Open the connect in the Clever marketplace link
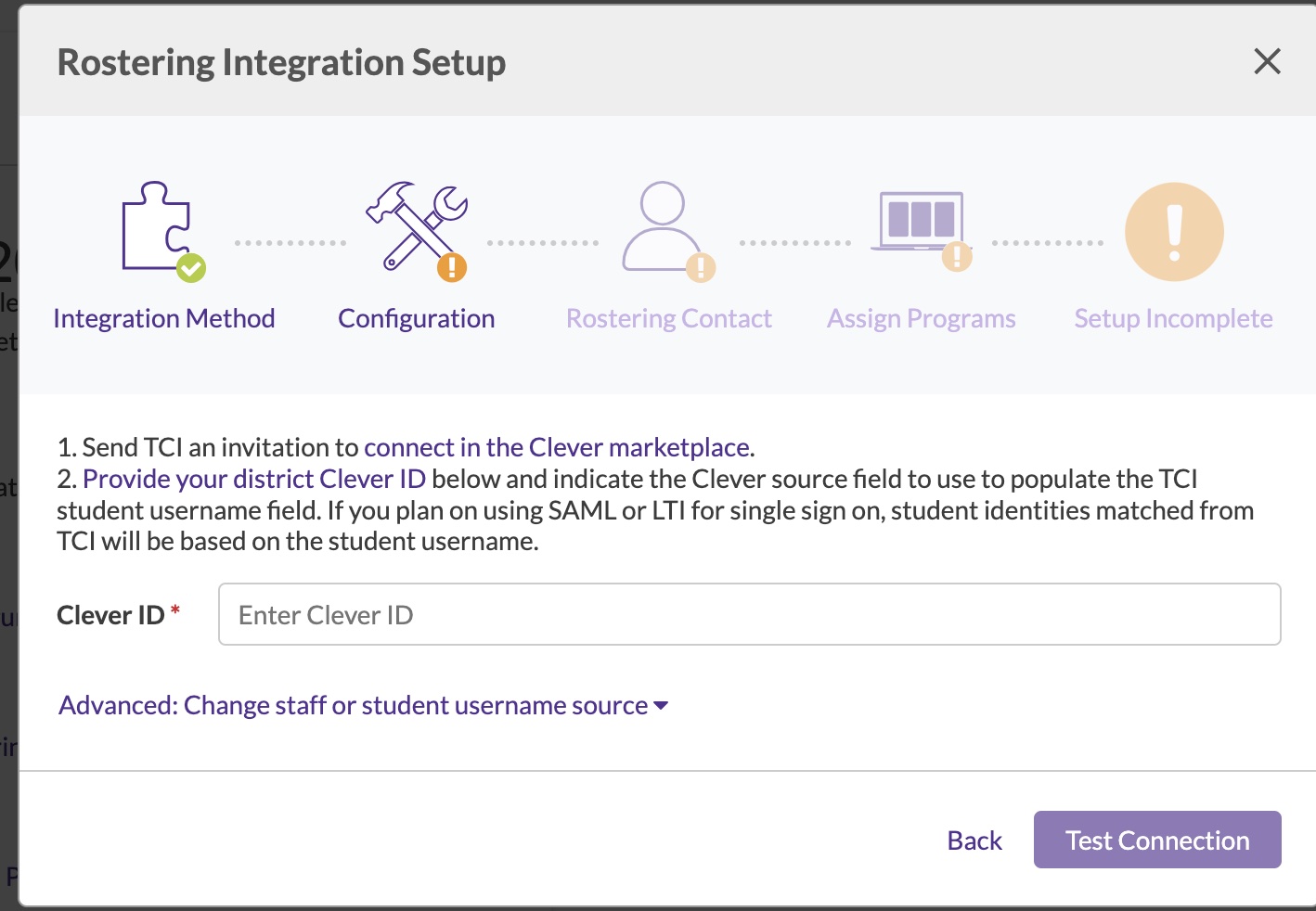This screenshot has width=1316, height=911. point(557,447)
